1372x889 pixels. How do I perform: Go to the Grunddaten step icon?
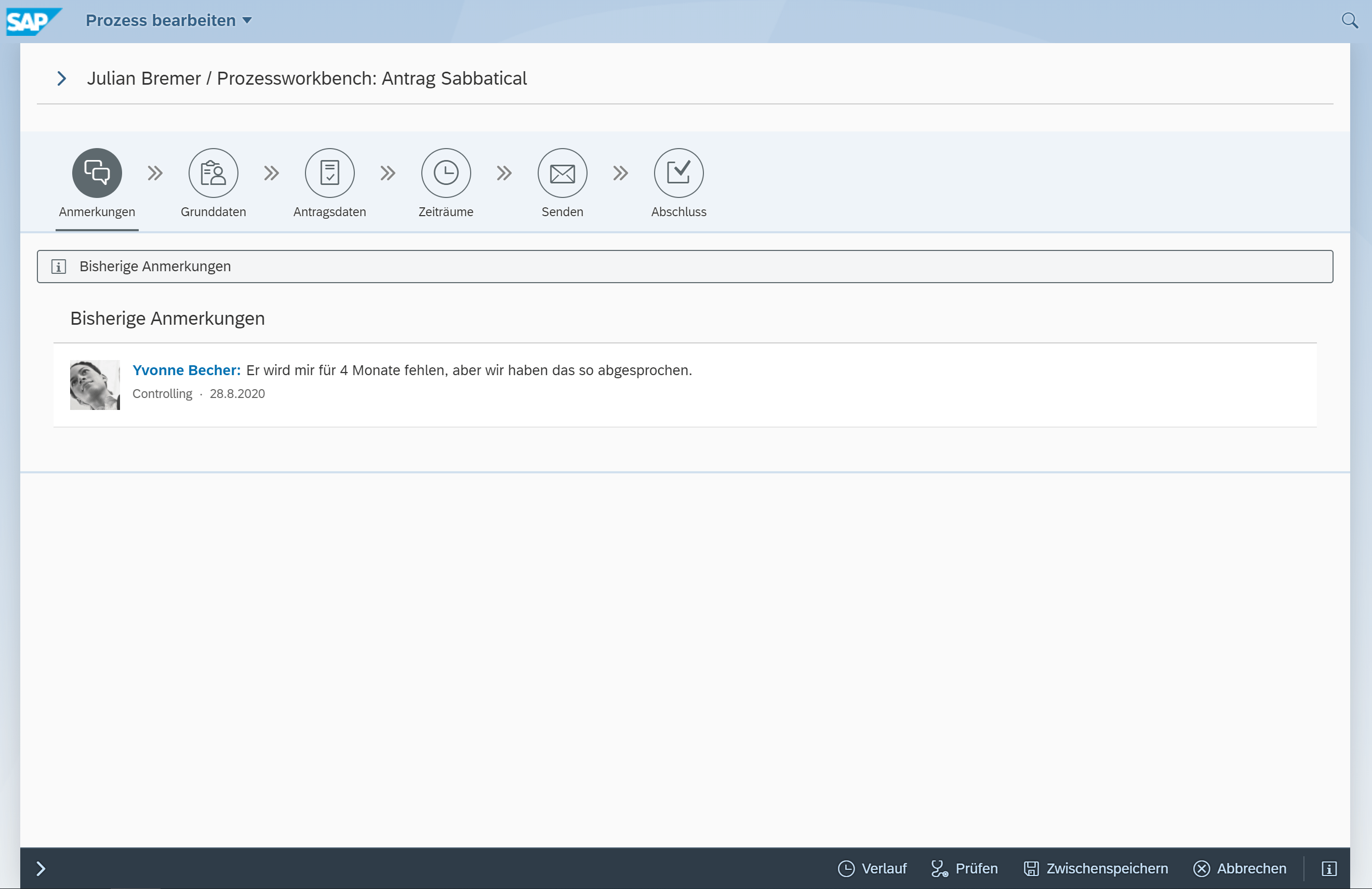tap(214, 173)
